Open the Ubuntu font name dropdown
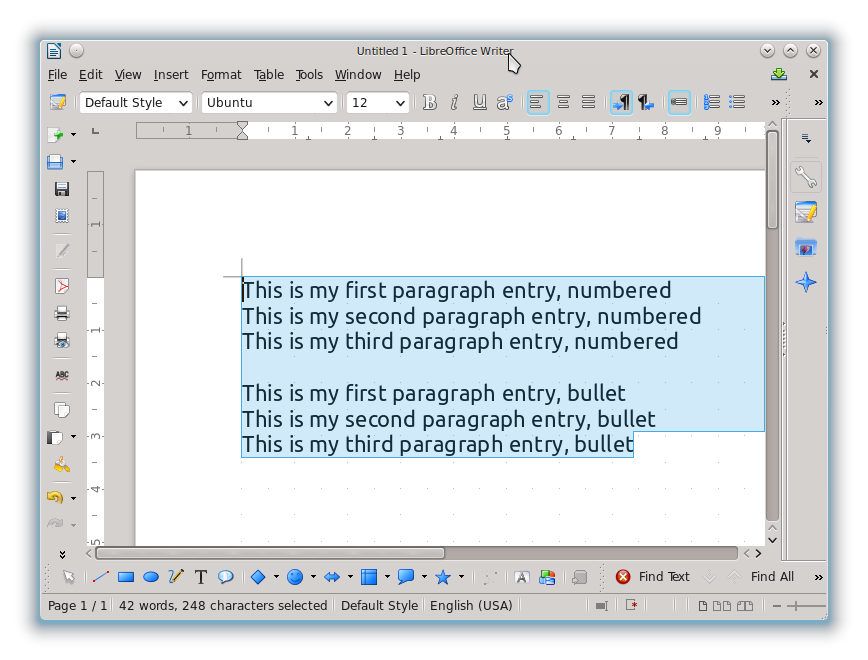The height and width of the screenshot is (660, 868). coord(269,103)
